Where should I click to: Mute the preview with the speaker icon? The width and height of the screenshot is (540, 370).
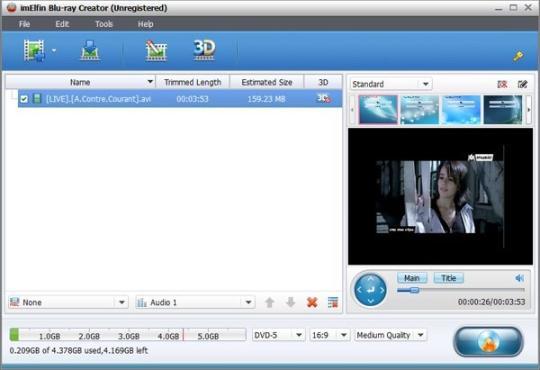(519, 278)
